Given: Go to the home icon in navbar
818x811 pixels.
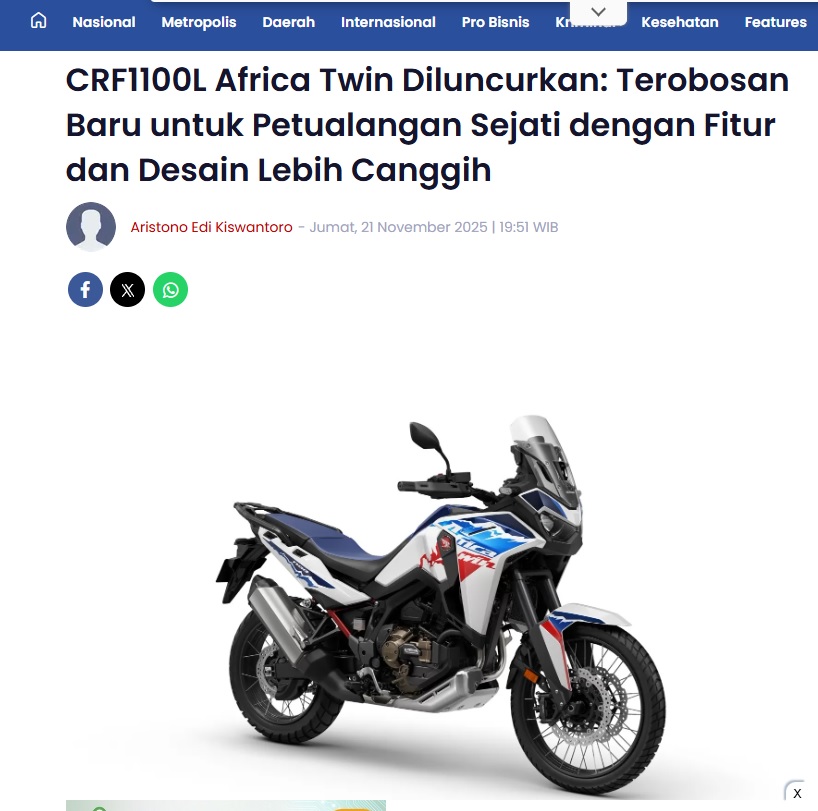Looking at the screenshot, I should (39, 21).
